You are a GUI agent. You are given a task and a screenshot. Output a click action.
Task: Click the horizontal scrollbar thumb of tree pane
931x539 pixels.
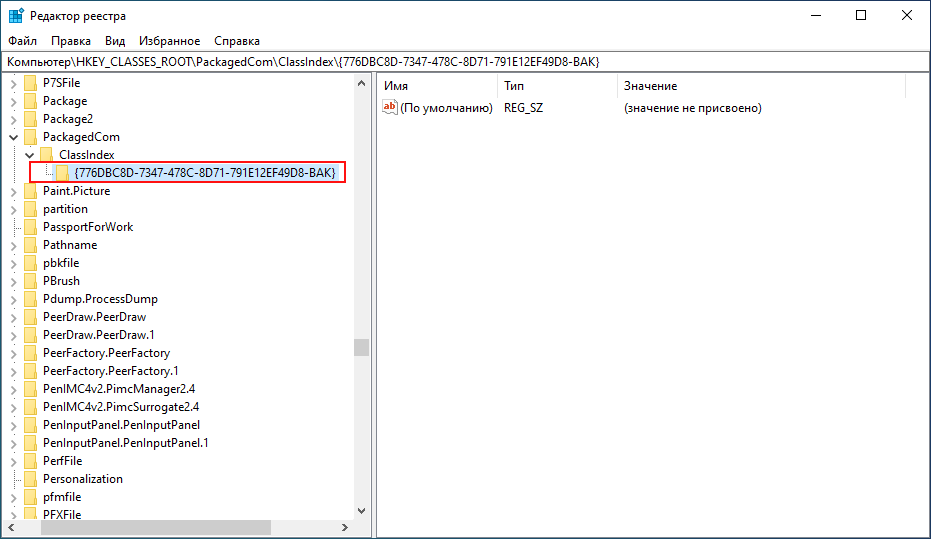pyautogui.click(x=156, y=527)
